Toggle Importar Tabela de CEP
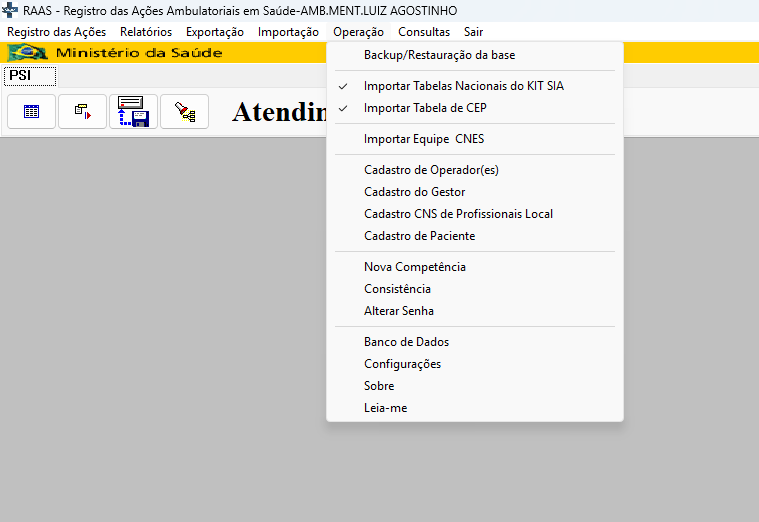 coord(475,108)
